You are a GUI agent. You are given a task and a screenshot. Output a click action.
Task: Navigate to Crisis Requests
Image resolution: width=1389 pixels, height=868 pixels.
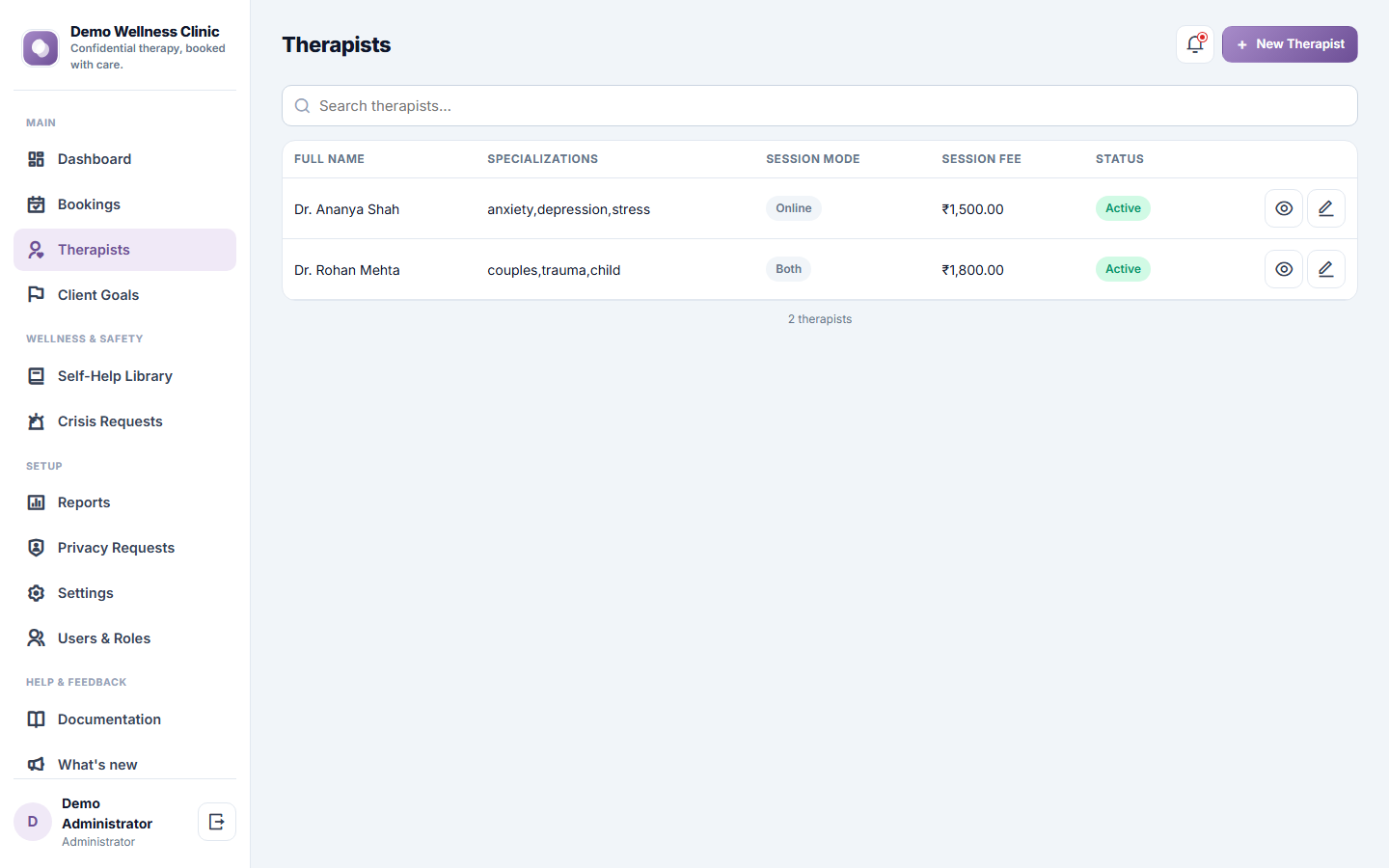(124, 421)
